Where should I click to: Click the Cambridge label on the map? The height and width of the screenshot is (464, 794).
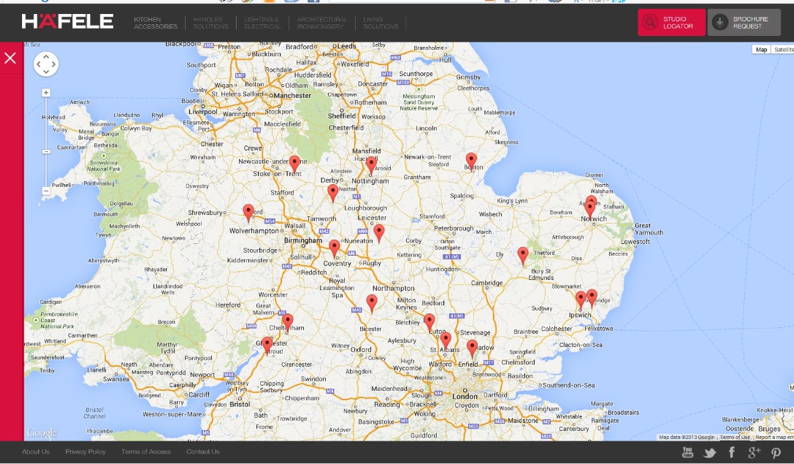487,283
